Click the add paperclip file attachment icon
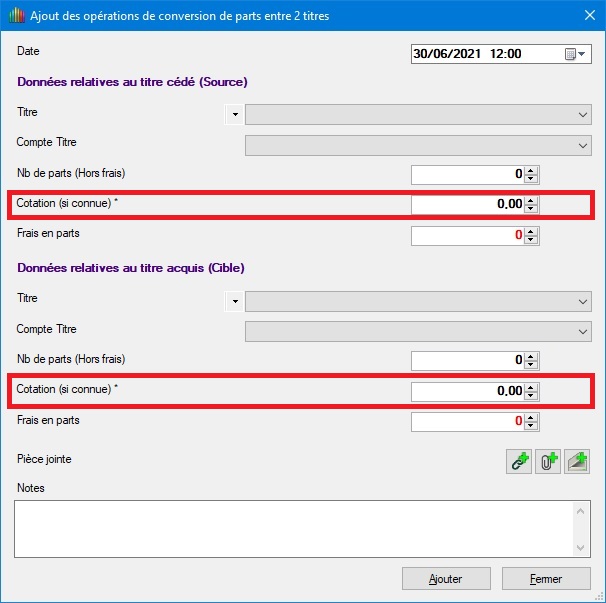The width and height of the screenshot is (606, 603). (x=548, y=462)
